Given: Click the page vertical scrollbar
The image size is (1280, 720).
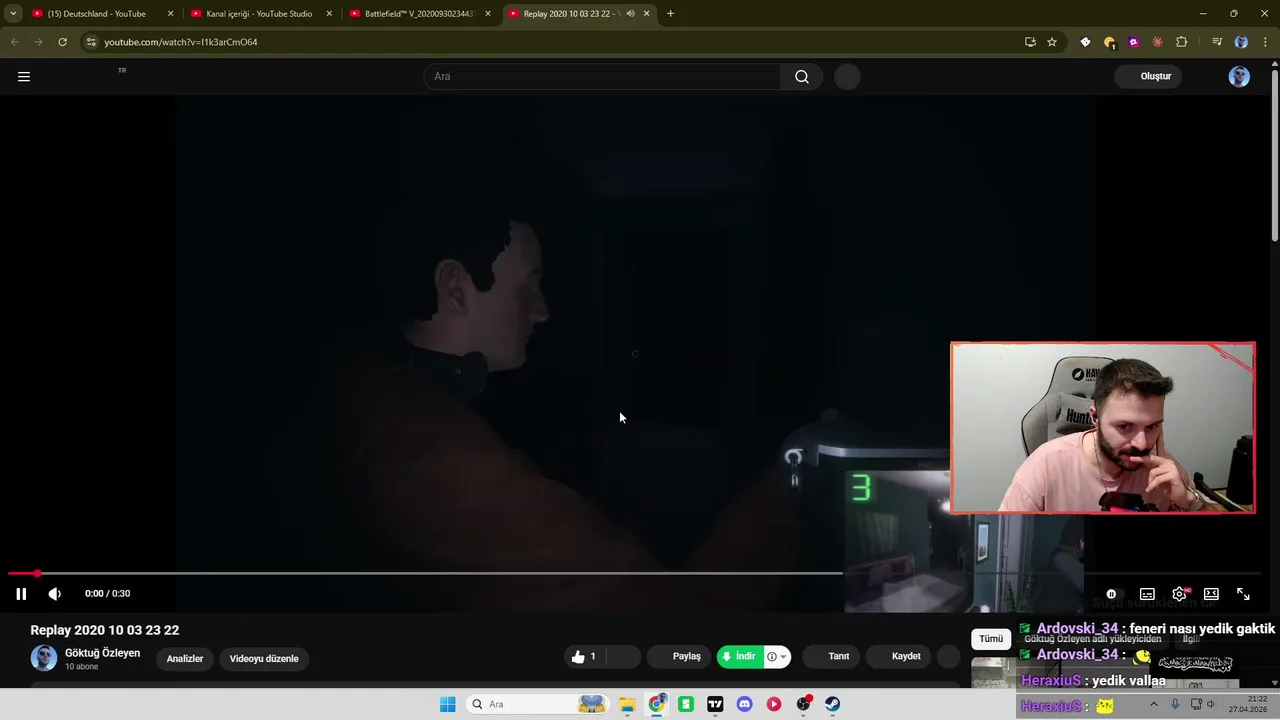Looking at the screenshot, I should [x=1275, y=155].
